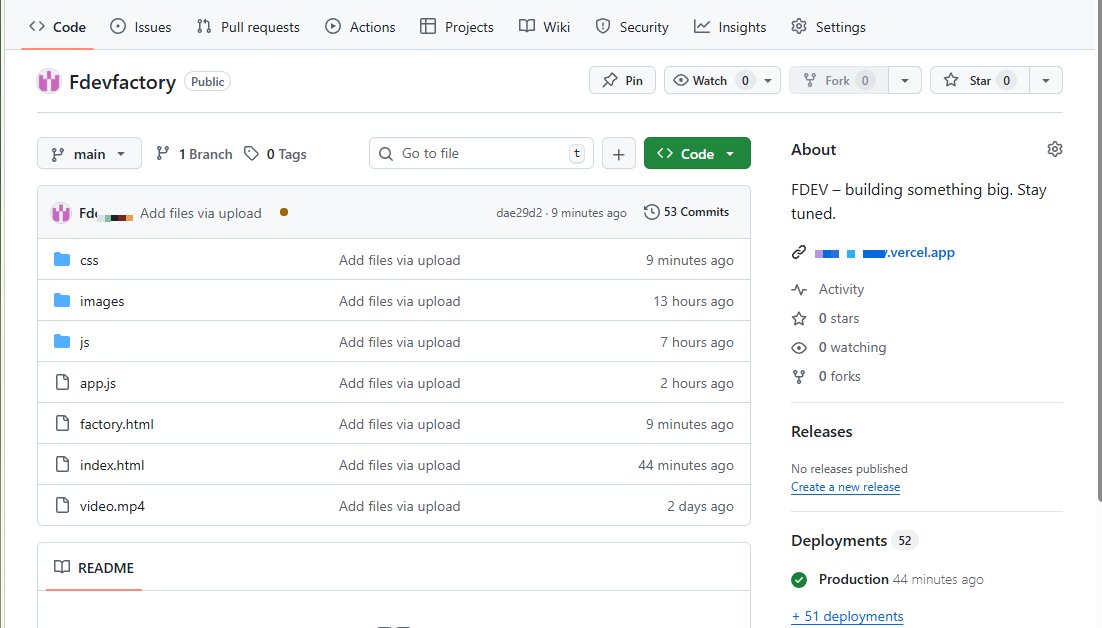Open the video.mp4 file
This screenshot has width=1102, height=628.
pos(112,506)
